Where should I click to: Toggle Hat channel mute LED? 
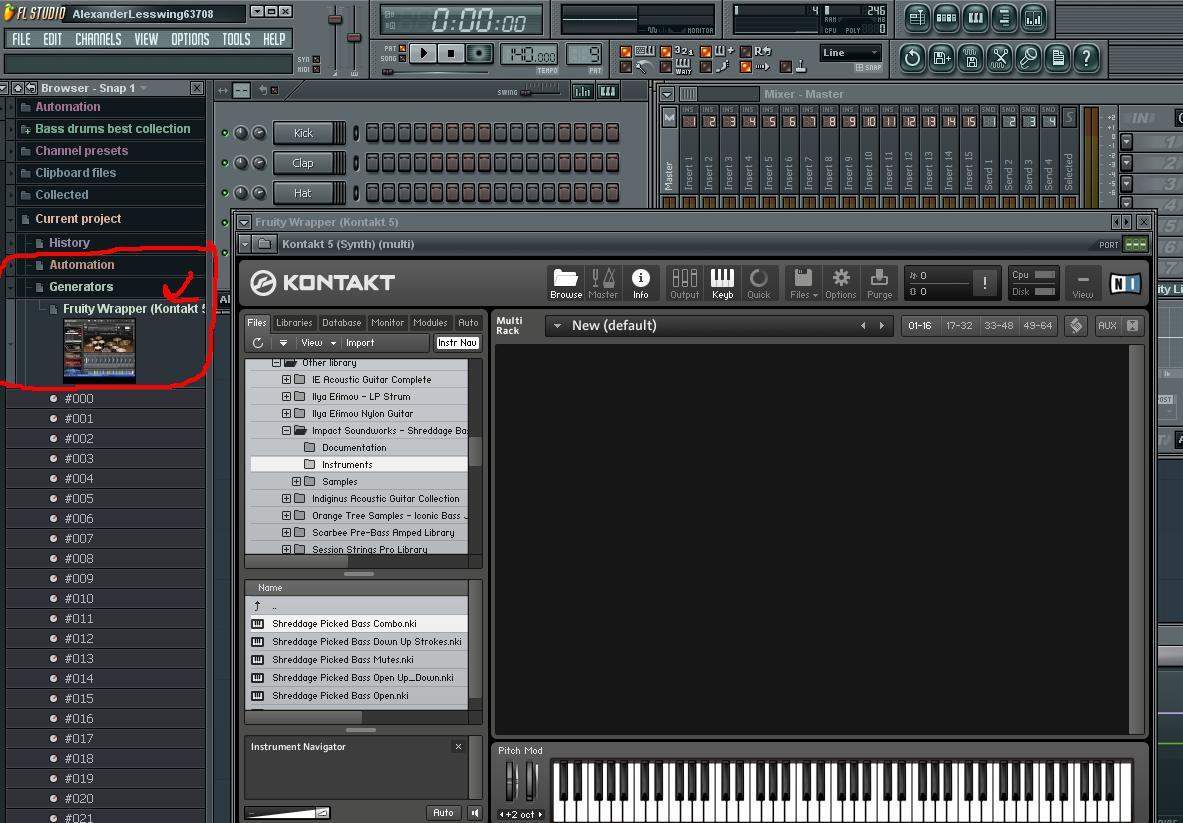point(225,192)
